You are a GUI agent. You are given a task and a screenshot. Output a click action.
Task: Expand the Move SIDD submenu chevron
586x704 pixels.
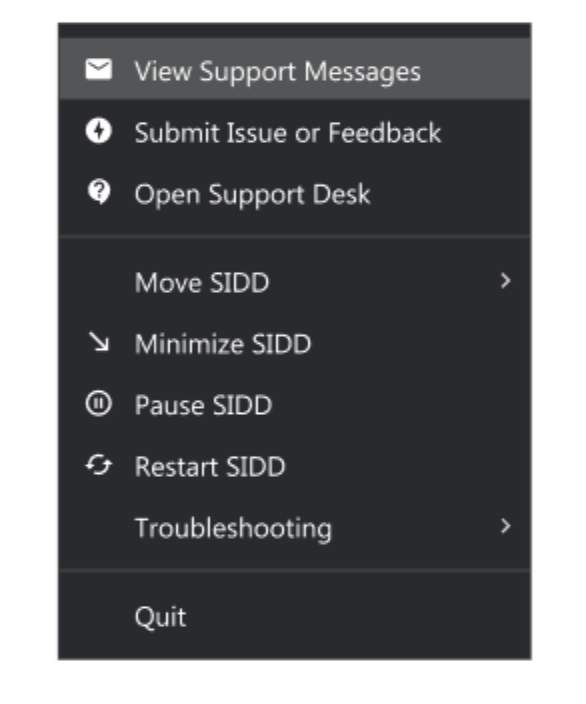coord(506,281)
